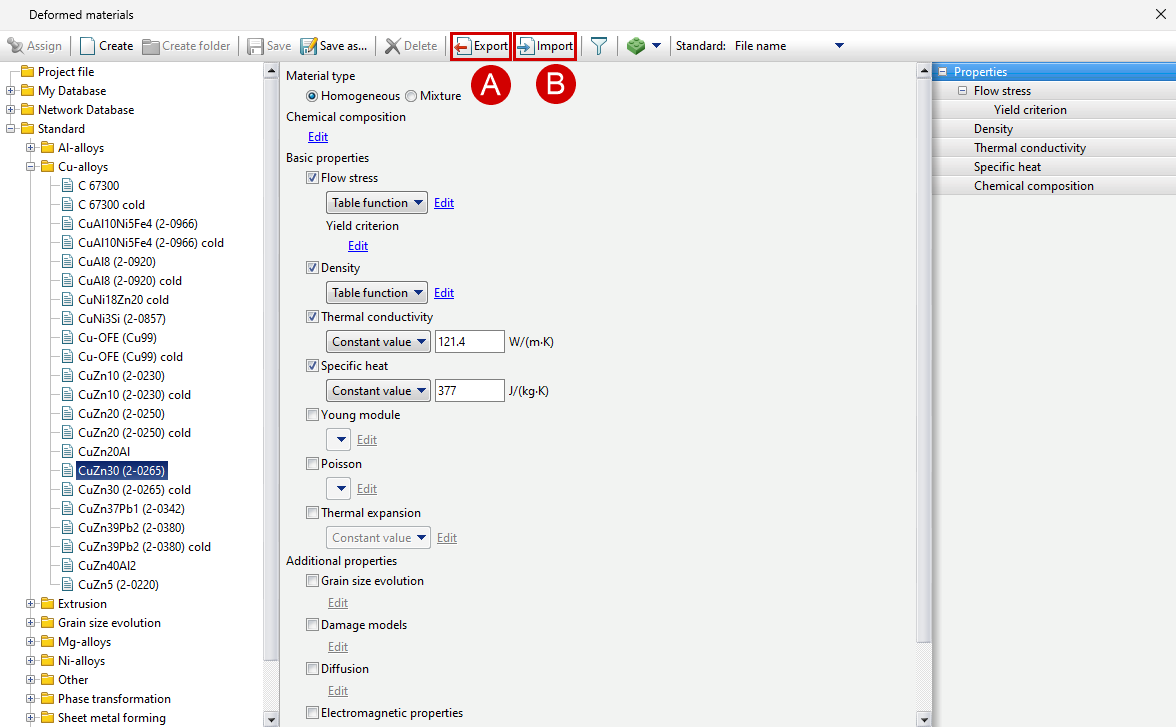Click the Specific heat value field
This screenshot has height=727, width=1176.
469,391
